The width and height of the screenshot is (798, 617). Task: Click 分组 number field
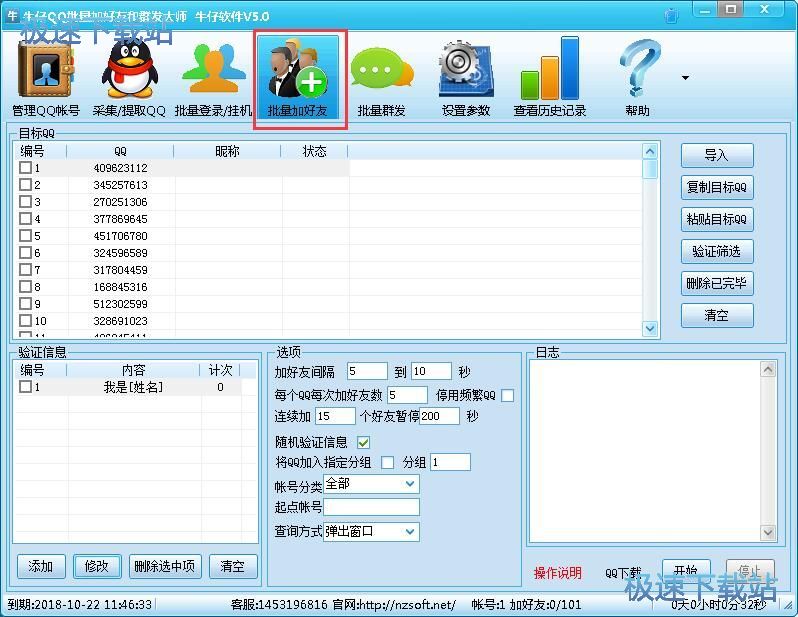point(450,462)
